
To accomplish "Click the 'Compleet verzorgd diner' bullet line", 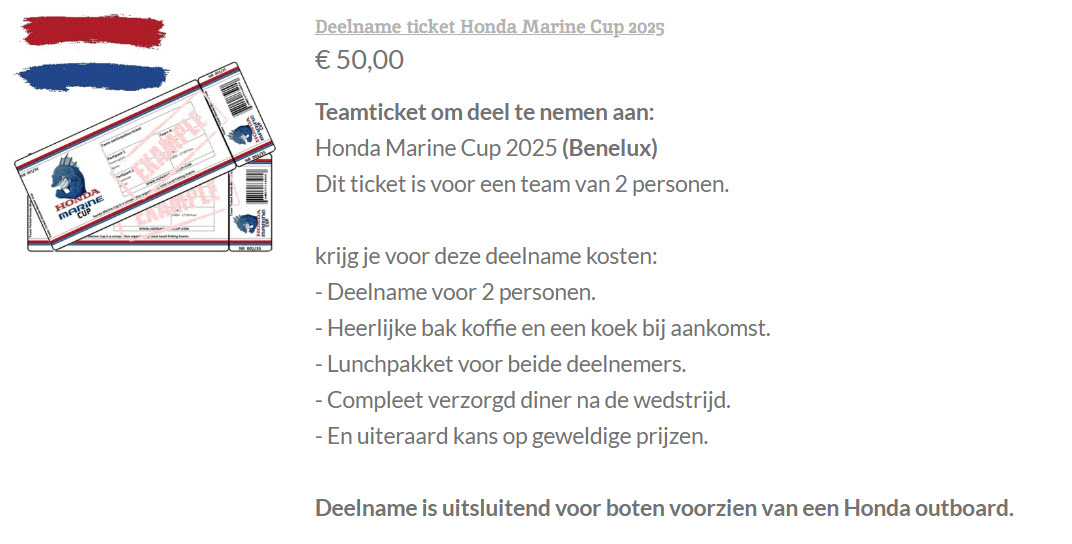I will [523, 400].
